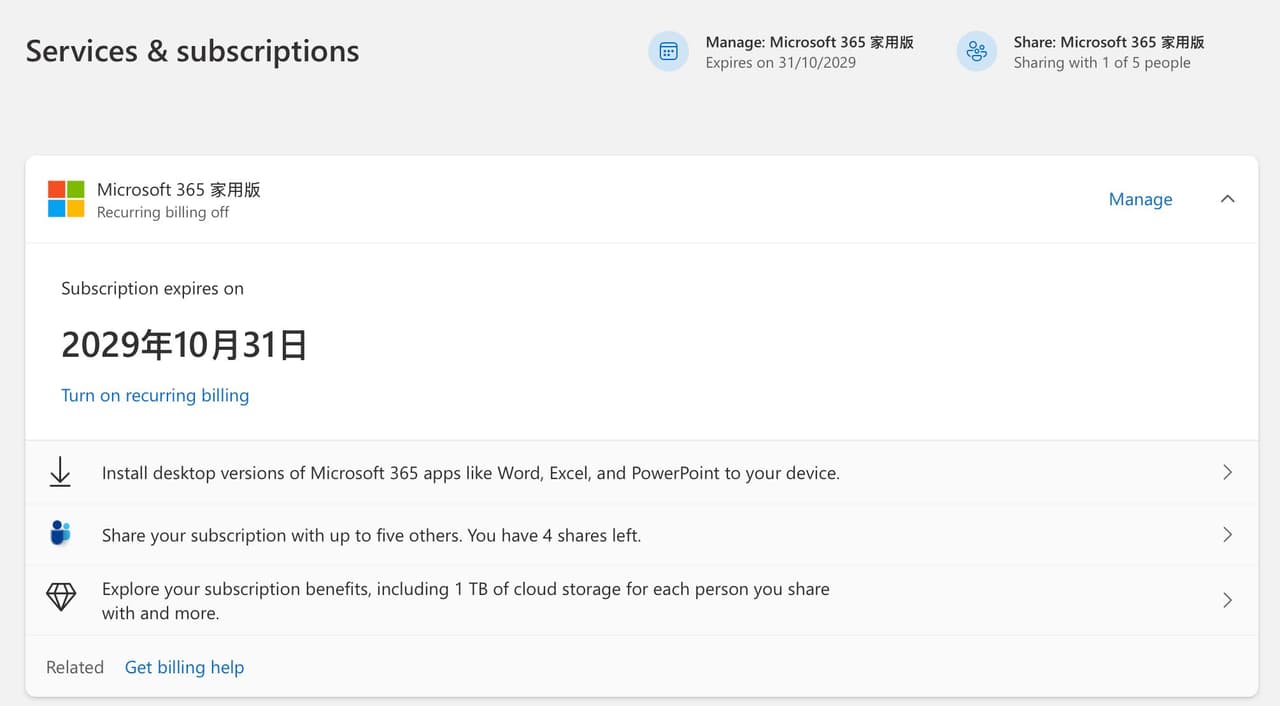Screen dimensions: 1280x706
Task: Click the Services & subscriptions heading
Action: pyautogui.click(x=192, y=51)
